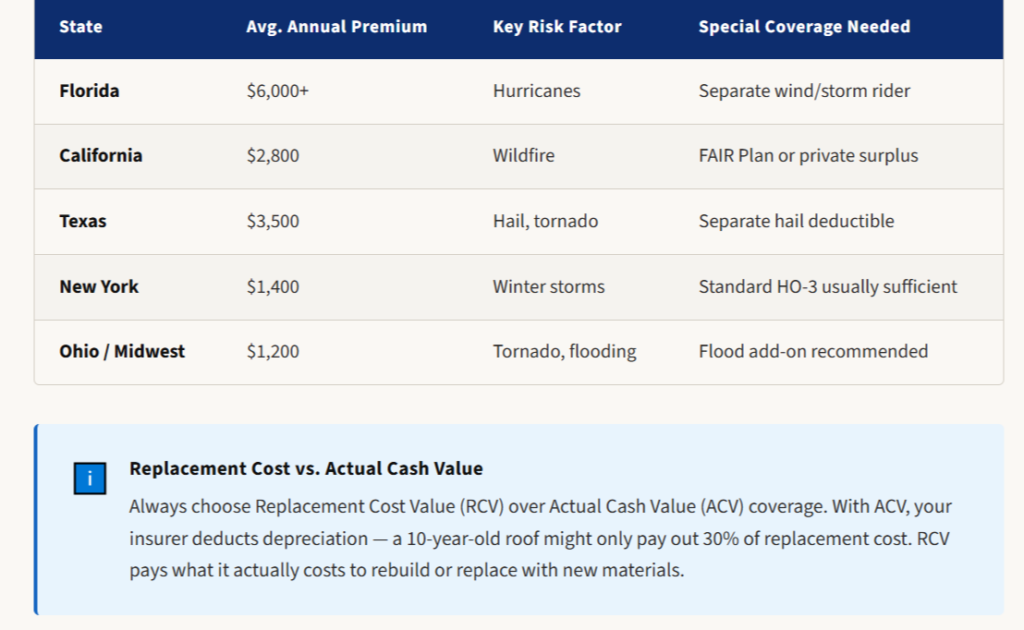Click the $1,200 premium value
Viewport: 1024px width, 630px height.
tap(273, 352)
